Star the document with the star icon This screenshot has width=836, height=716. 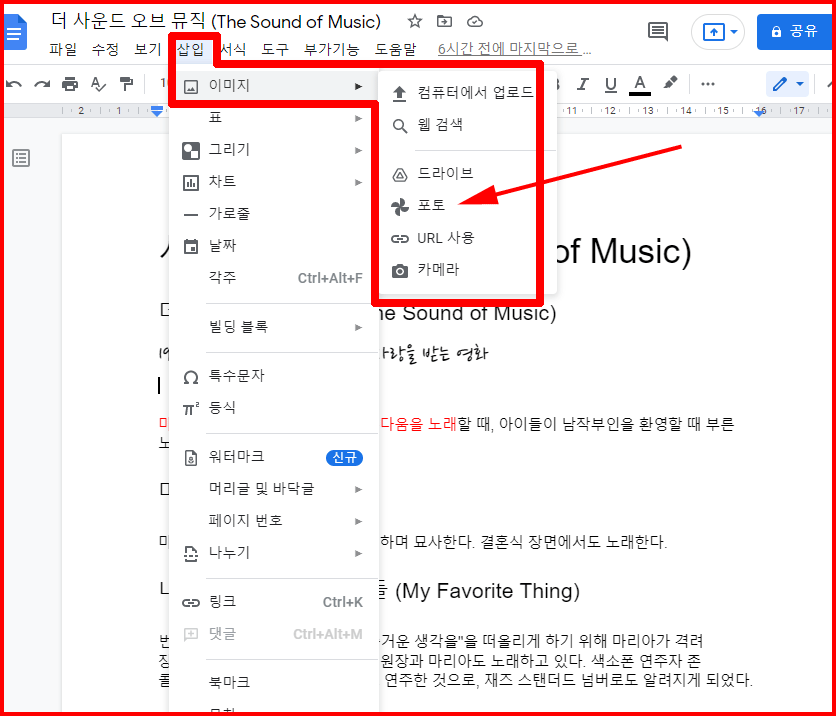414,22
